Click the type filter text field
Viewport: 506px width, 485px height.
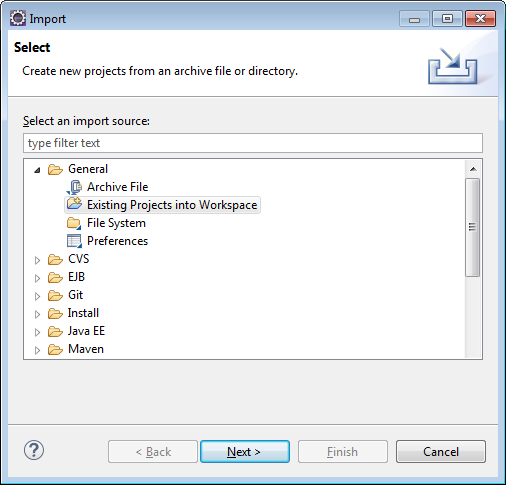(253, 143)
